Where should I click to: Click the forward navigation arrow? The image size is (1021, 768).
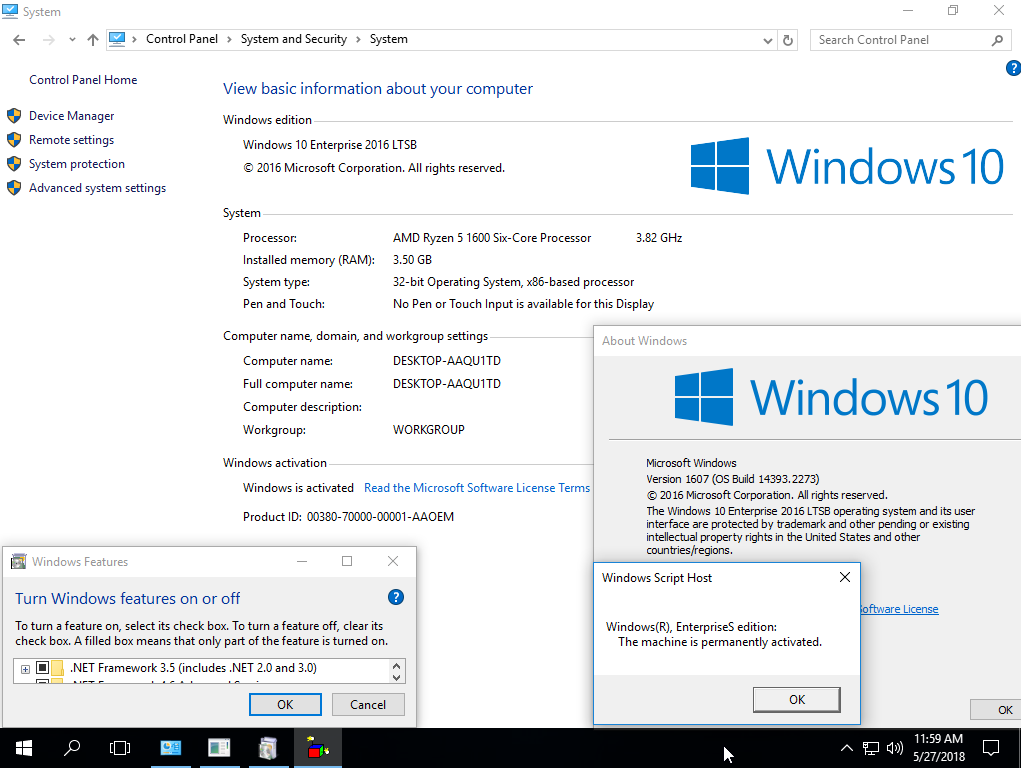[x=48, y=40]
